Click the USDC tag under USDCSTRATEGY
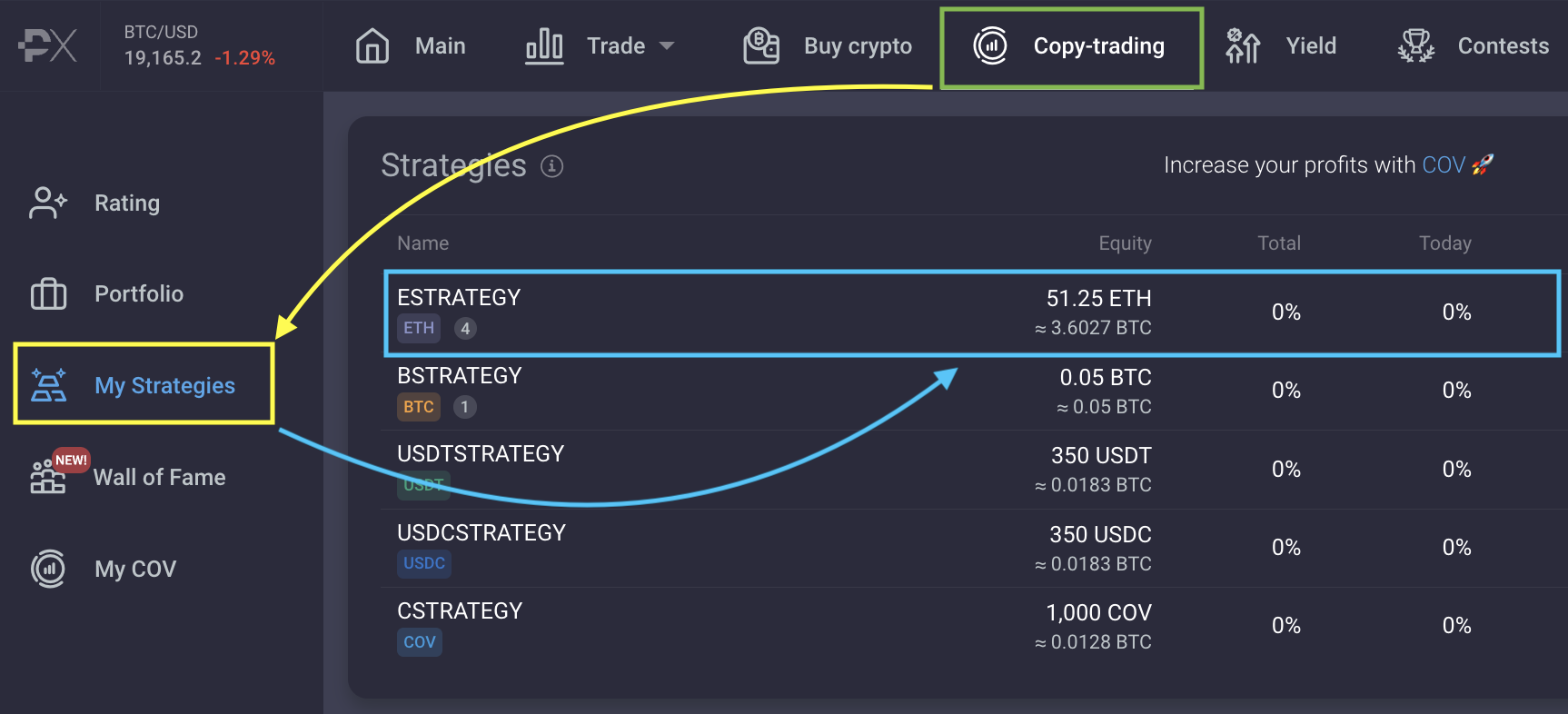1568x714 pixels. [x=424, y=563]
